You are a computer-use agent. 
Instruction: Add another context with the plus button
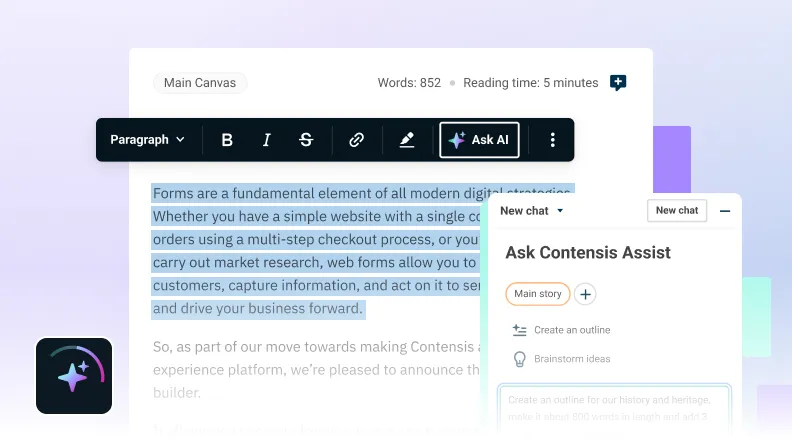(x=585, y=294)
